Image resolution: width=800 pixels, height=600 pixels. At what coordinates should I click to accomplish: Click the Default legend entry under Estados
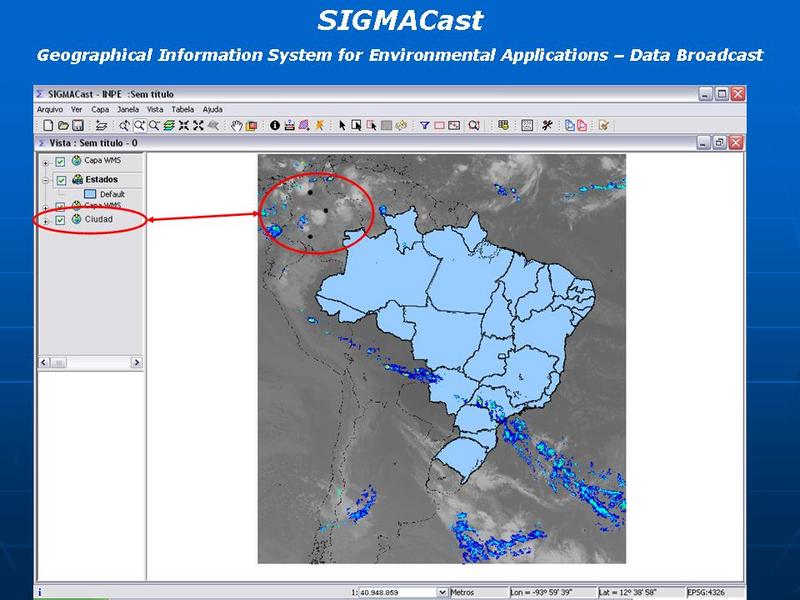coord(112,194)
